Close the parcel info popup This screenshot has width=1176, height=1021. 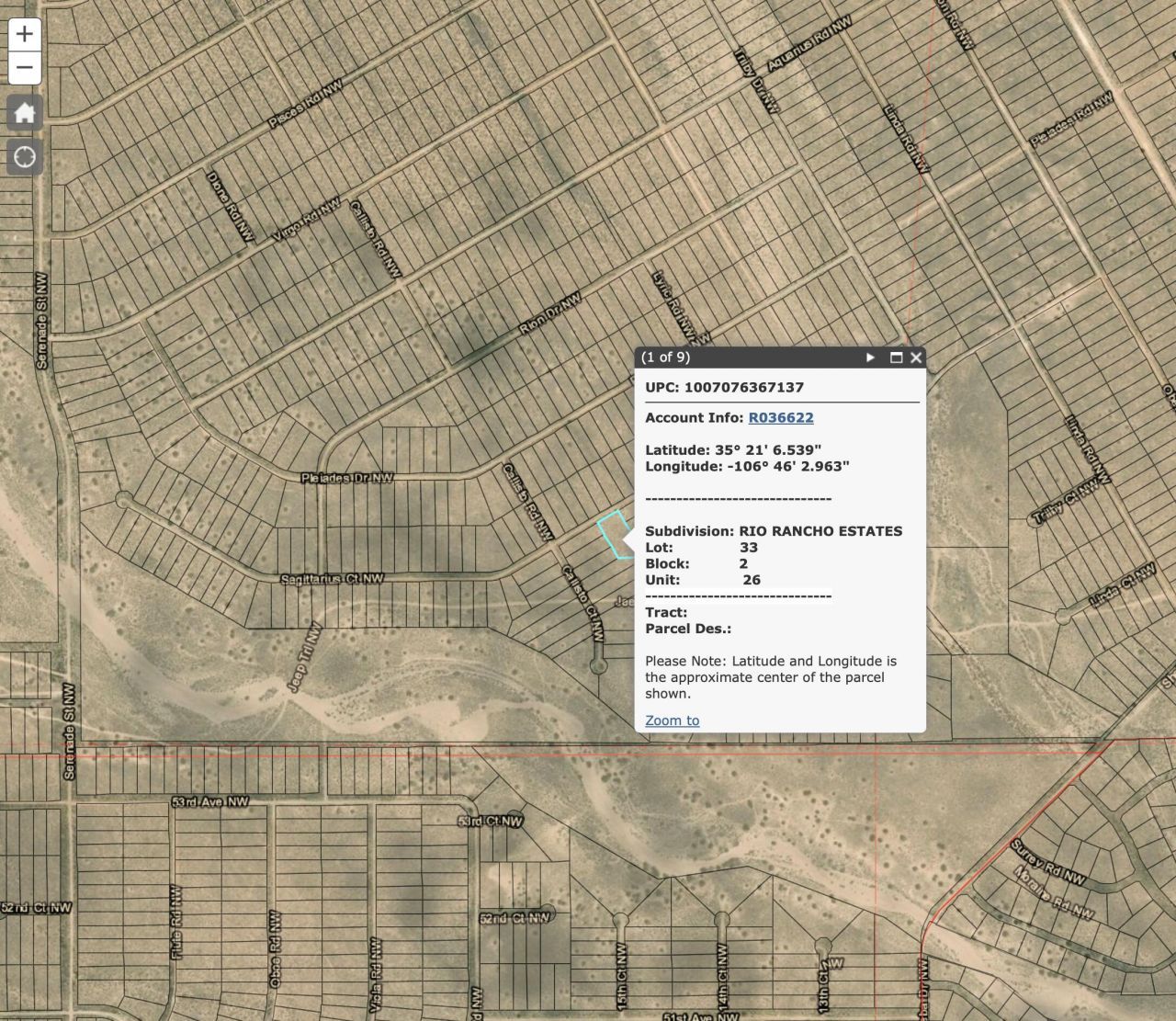click(915, 357)
